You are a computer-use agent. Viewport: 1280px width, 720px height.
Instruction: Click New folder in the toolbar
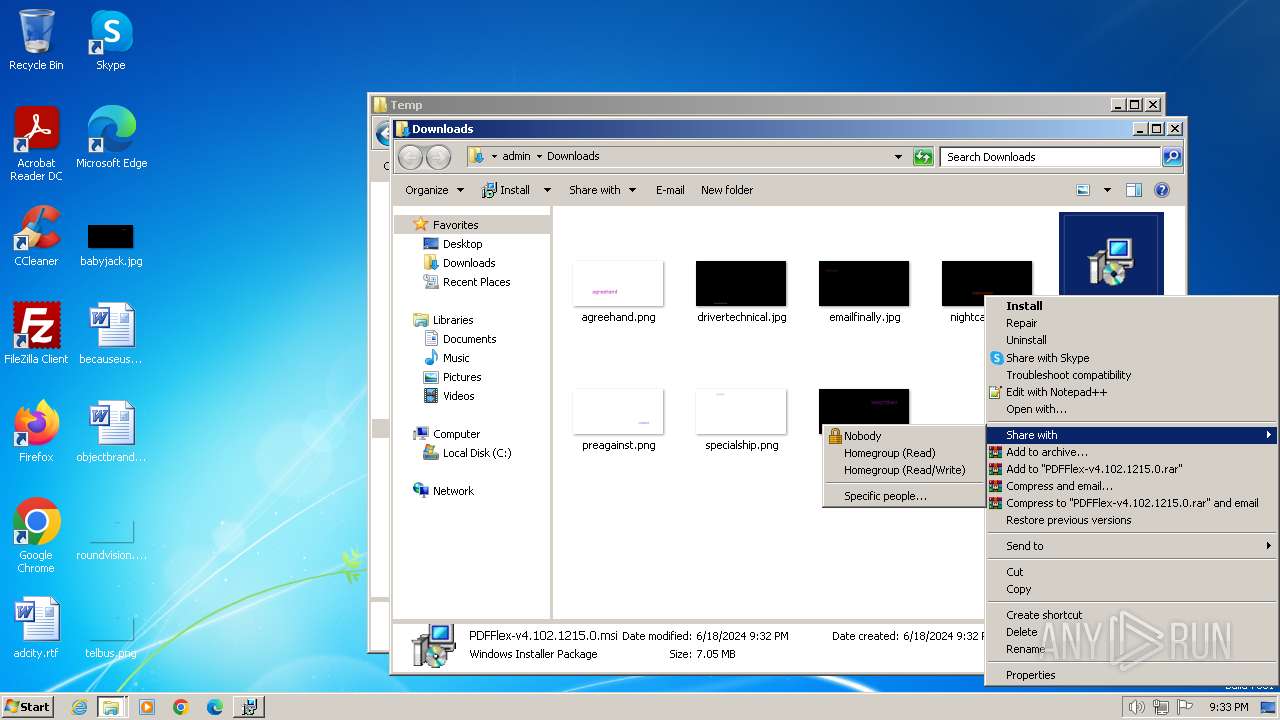point(727,190)
